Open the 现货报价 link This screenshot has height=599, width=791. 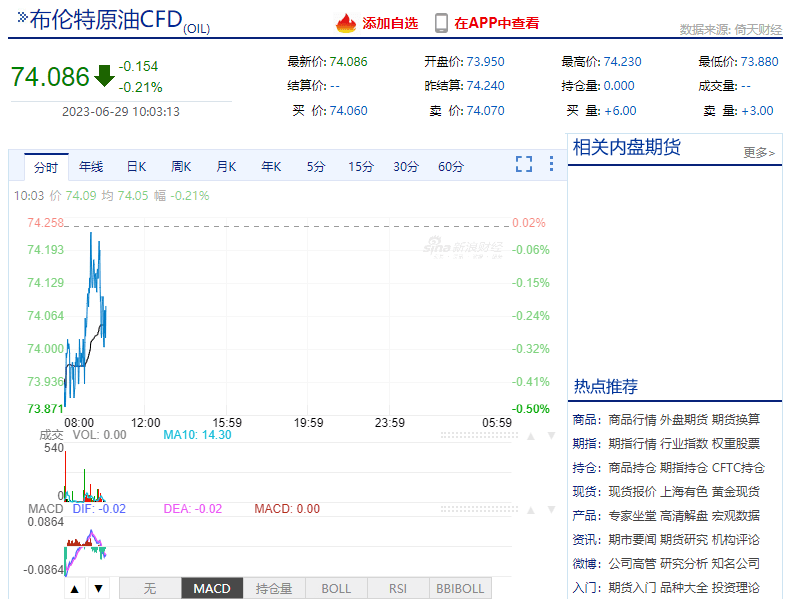pyautogui.click(x=632, y=492)
